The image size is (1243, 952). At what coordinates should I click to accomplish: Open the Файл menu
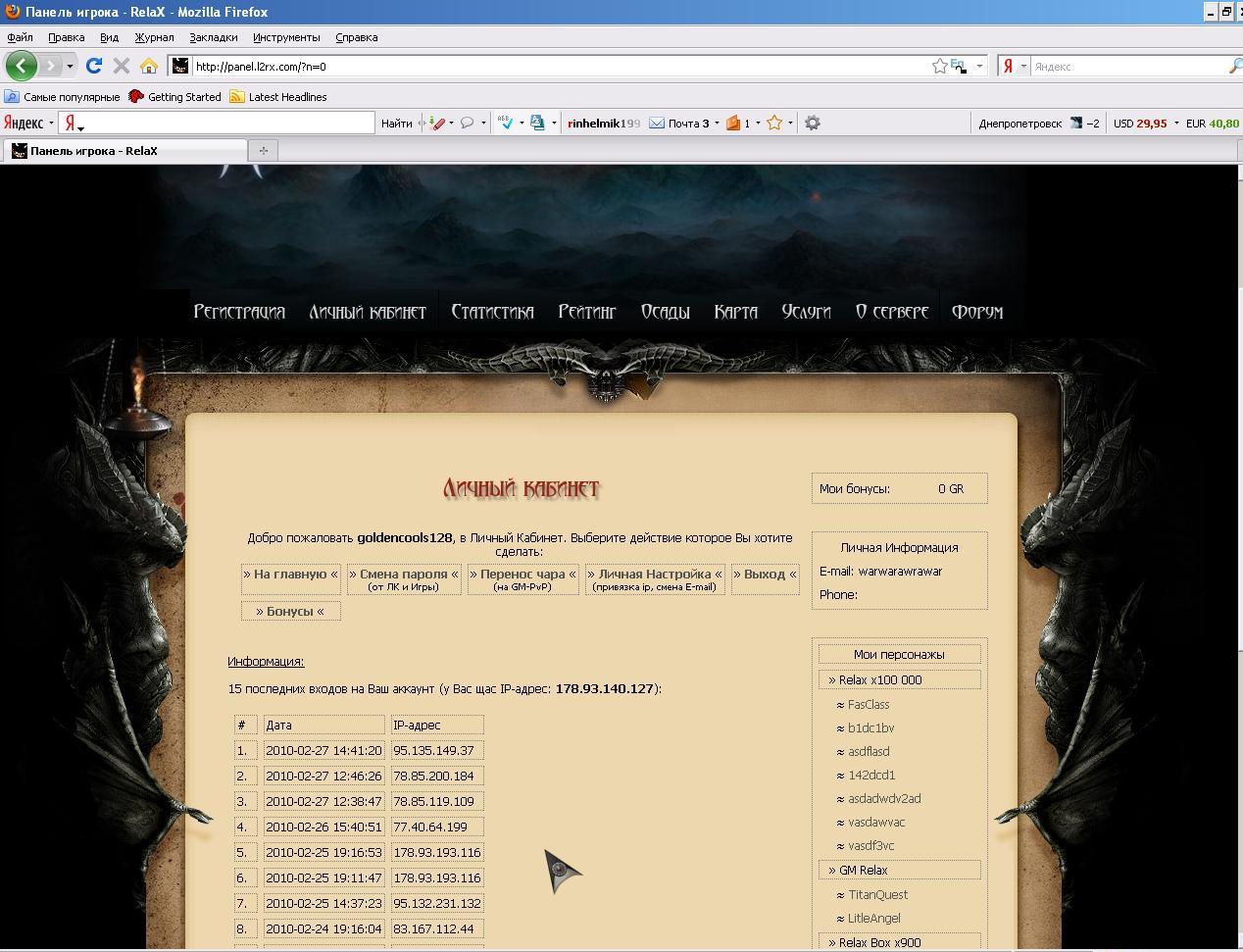tap(20, 37)
